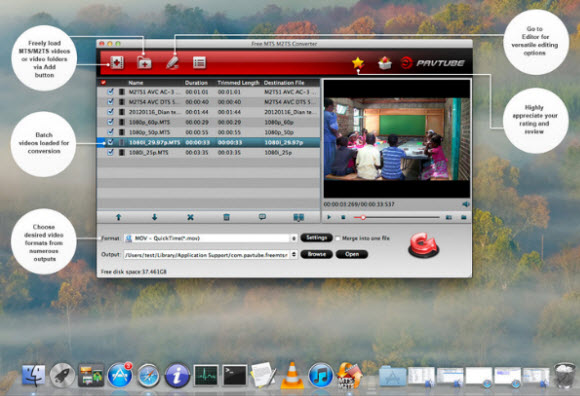This screenshot has height=396, width=580.
Task: Click the video preview area
Action: (x=397, y=139)
